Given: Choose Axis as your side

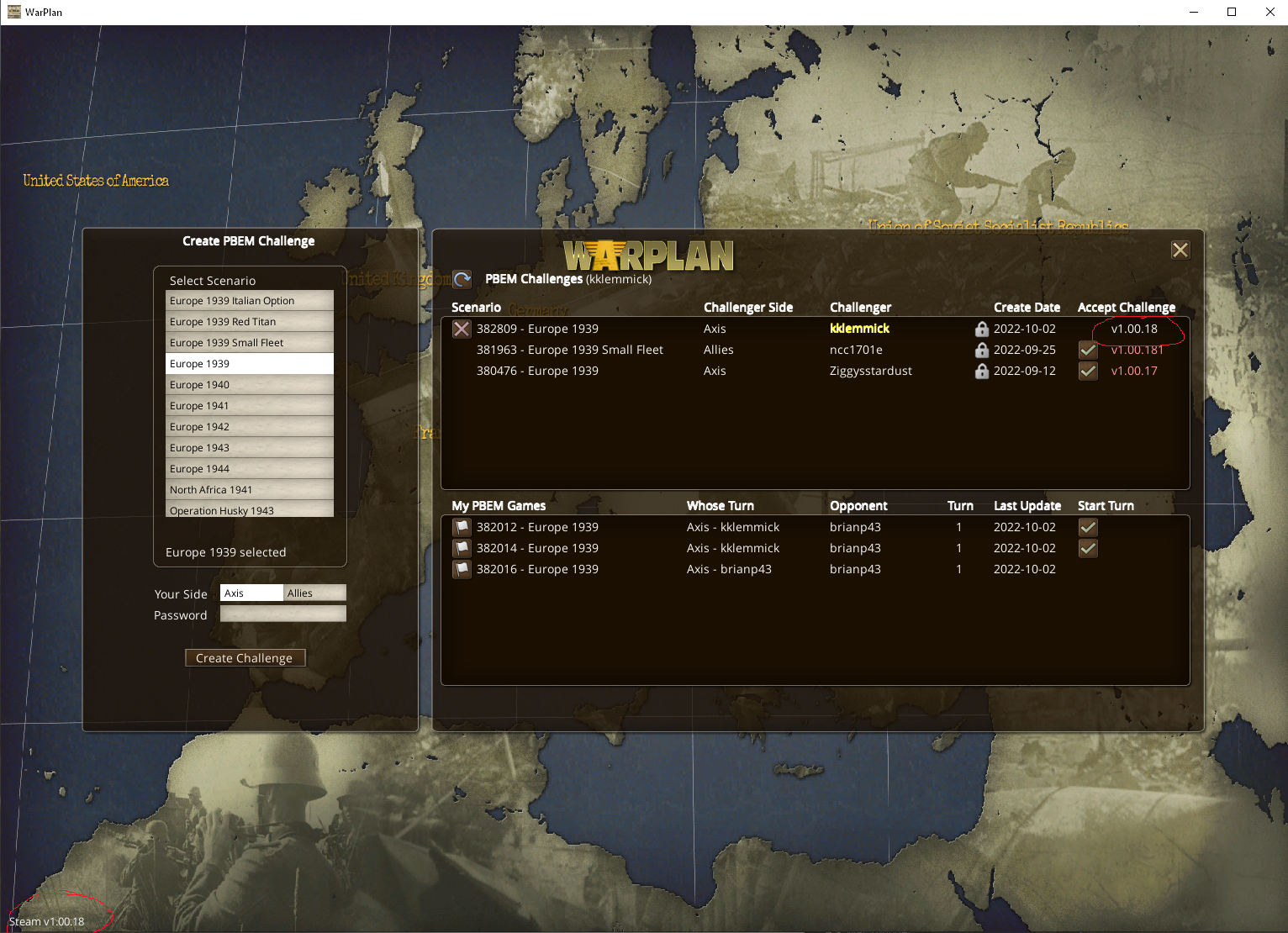Looking at the screenshot, I should (x=251, y=593).
